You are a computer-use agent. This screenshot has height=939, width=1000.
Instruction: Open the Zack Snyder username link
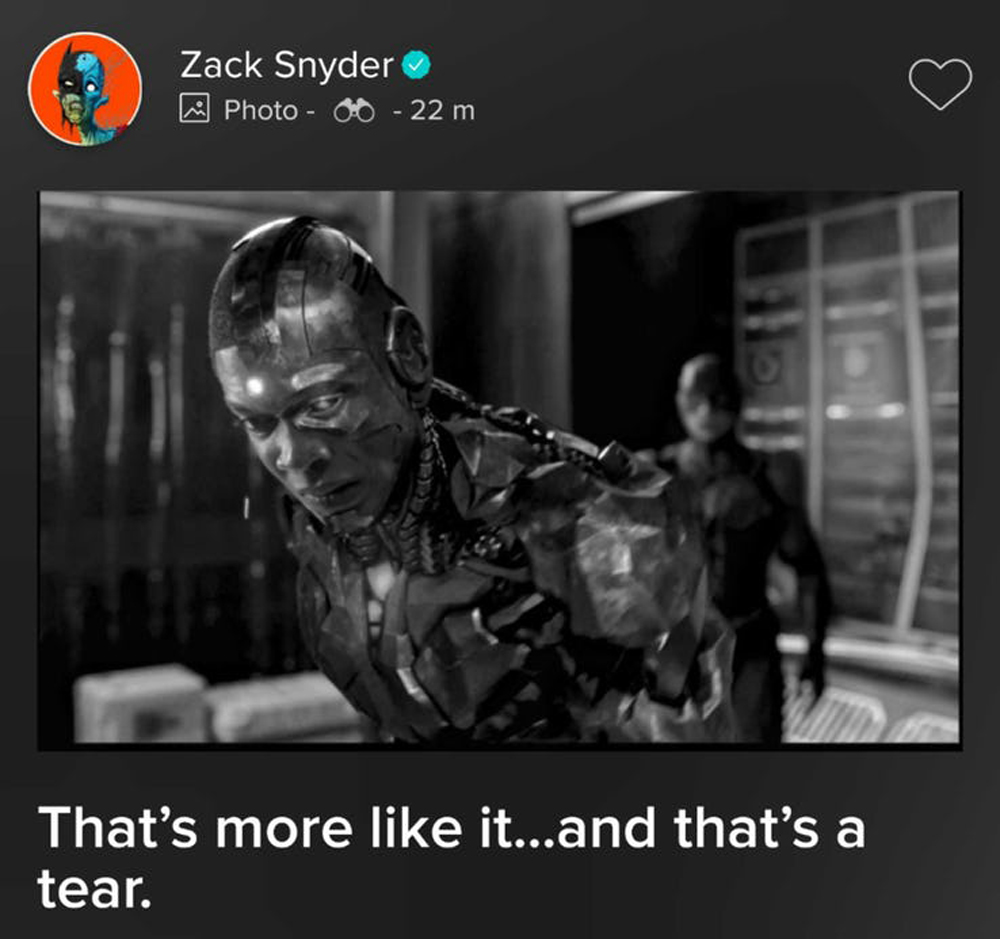(x=286, y=65)
